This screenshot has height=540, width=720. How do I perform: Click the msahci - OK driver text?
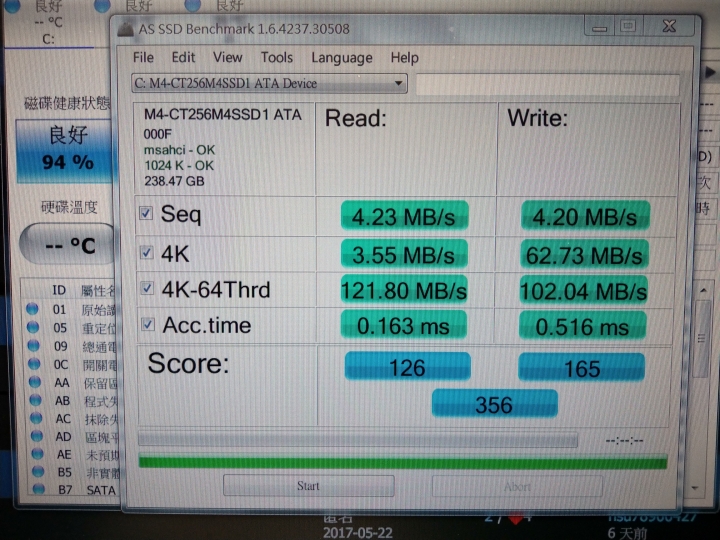pos(179,150)
